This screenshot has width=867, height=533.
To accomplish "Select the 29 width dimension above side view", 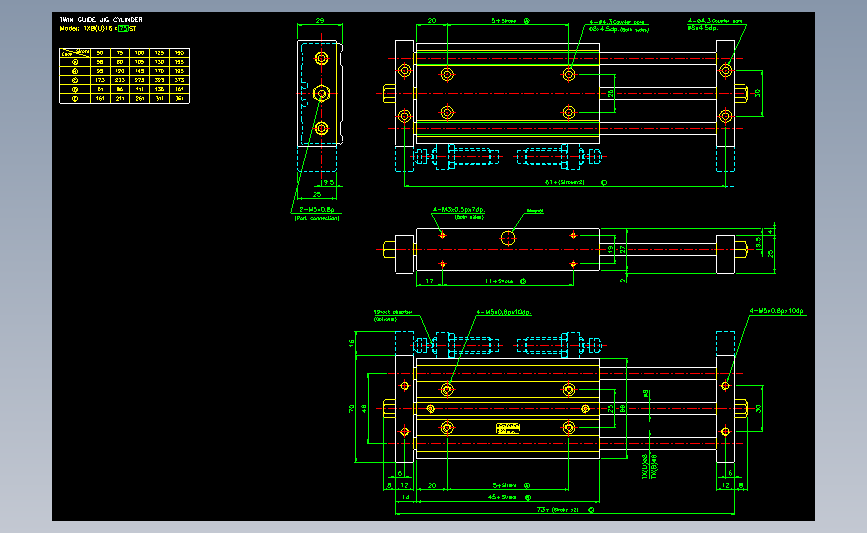I will click(x=320, y=20).
